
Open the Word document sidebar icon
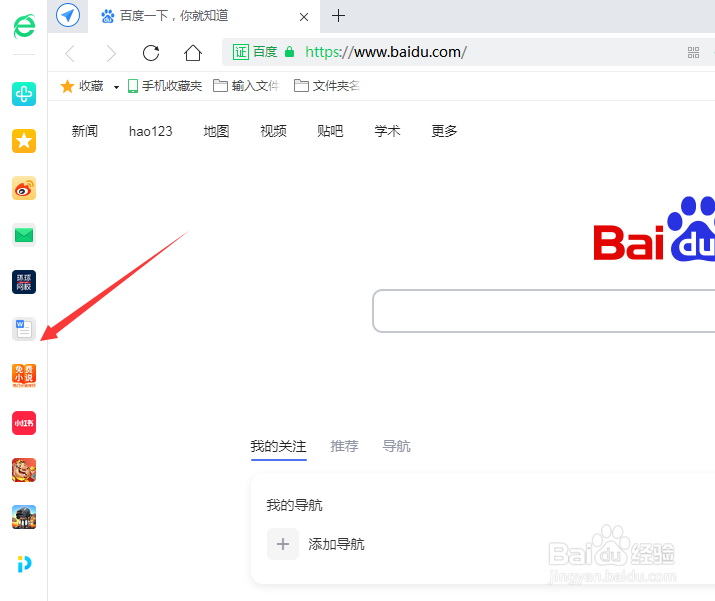coord(24,329)
